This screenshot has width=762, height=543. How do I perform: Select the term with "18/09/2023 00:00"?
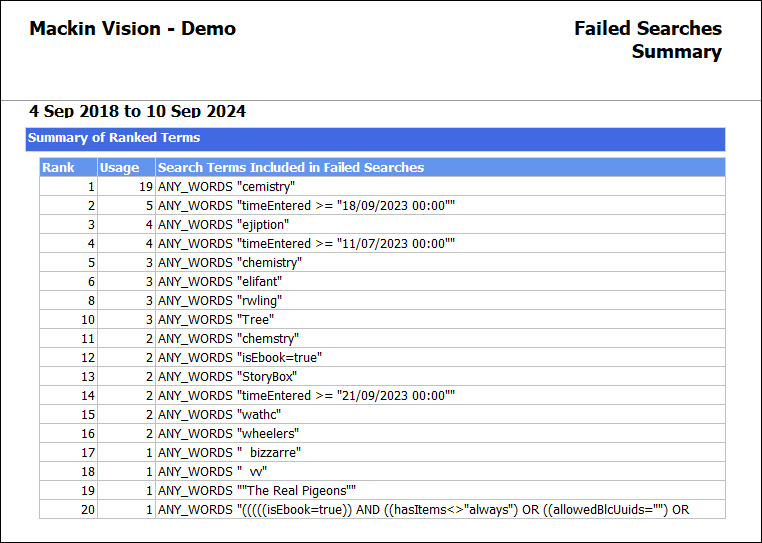pos(306,206)
